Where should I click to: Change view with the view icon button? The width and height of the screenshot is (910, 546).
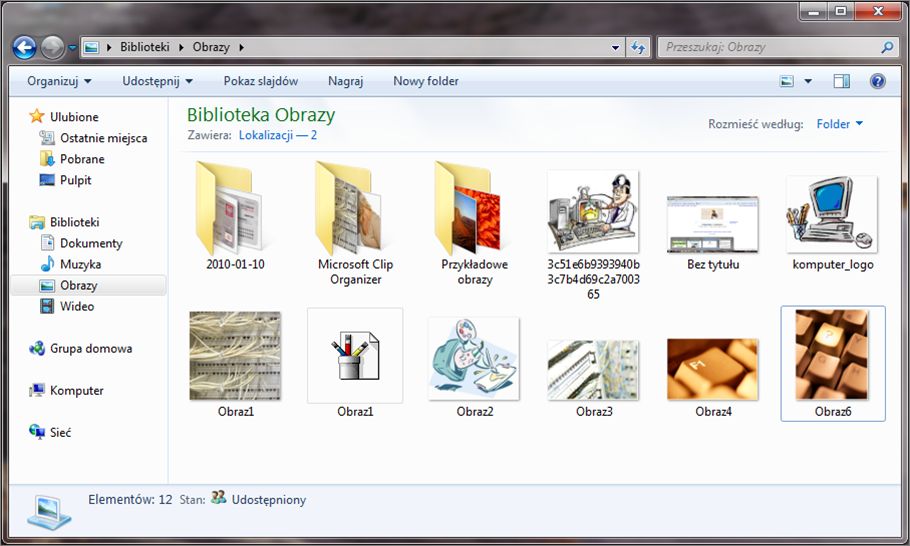pos(786,81)
